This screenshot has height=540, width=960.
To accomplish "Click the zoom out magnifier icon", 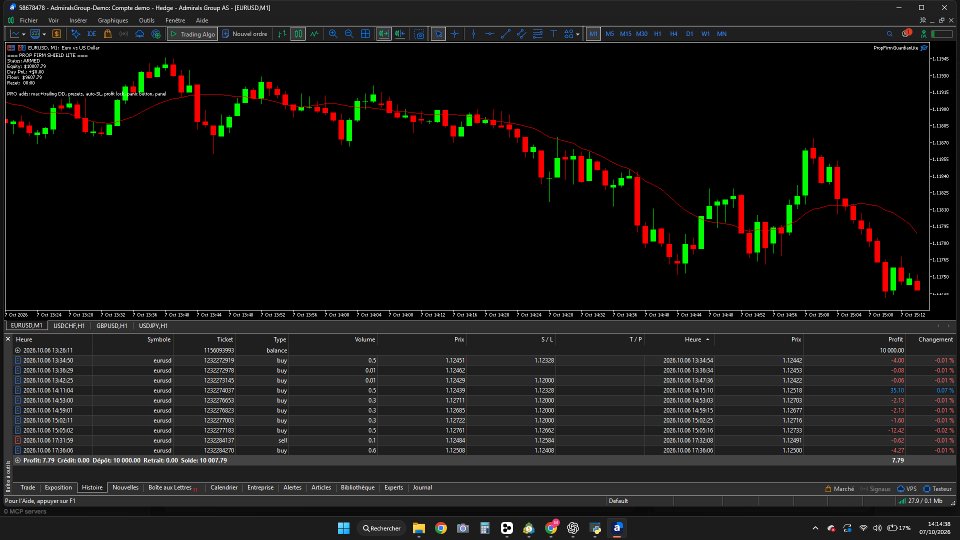I will [x=349, y=34].
